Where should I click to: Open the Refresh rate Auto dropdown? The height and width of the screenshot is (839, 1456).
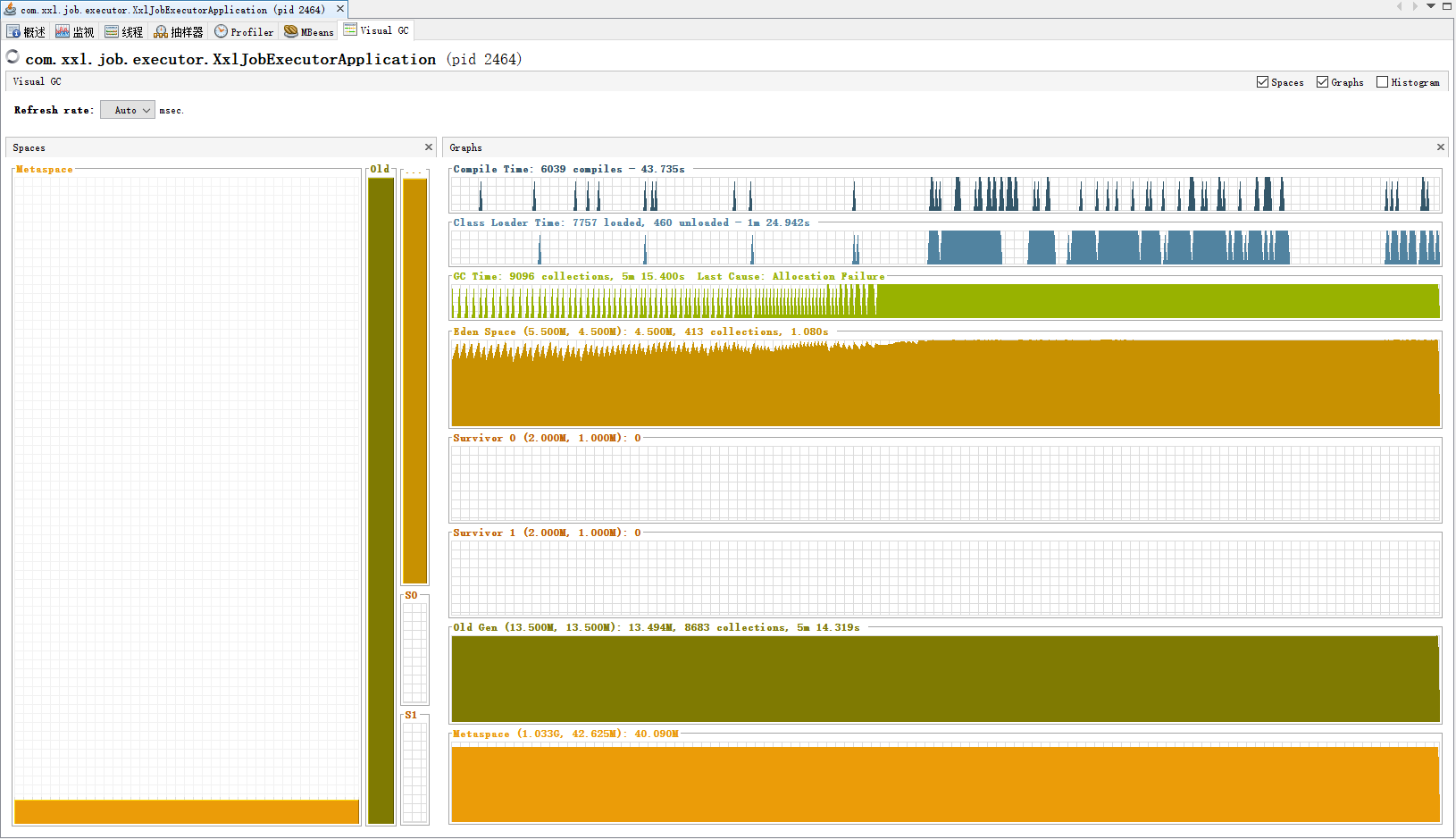click(x=128, y=110)
